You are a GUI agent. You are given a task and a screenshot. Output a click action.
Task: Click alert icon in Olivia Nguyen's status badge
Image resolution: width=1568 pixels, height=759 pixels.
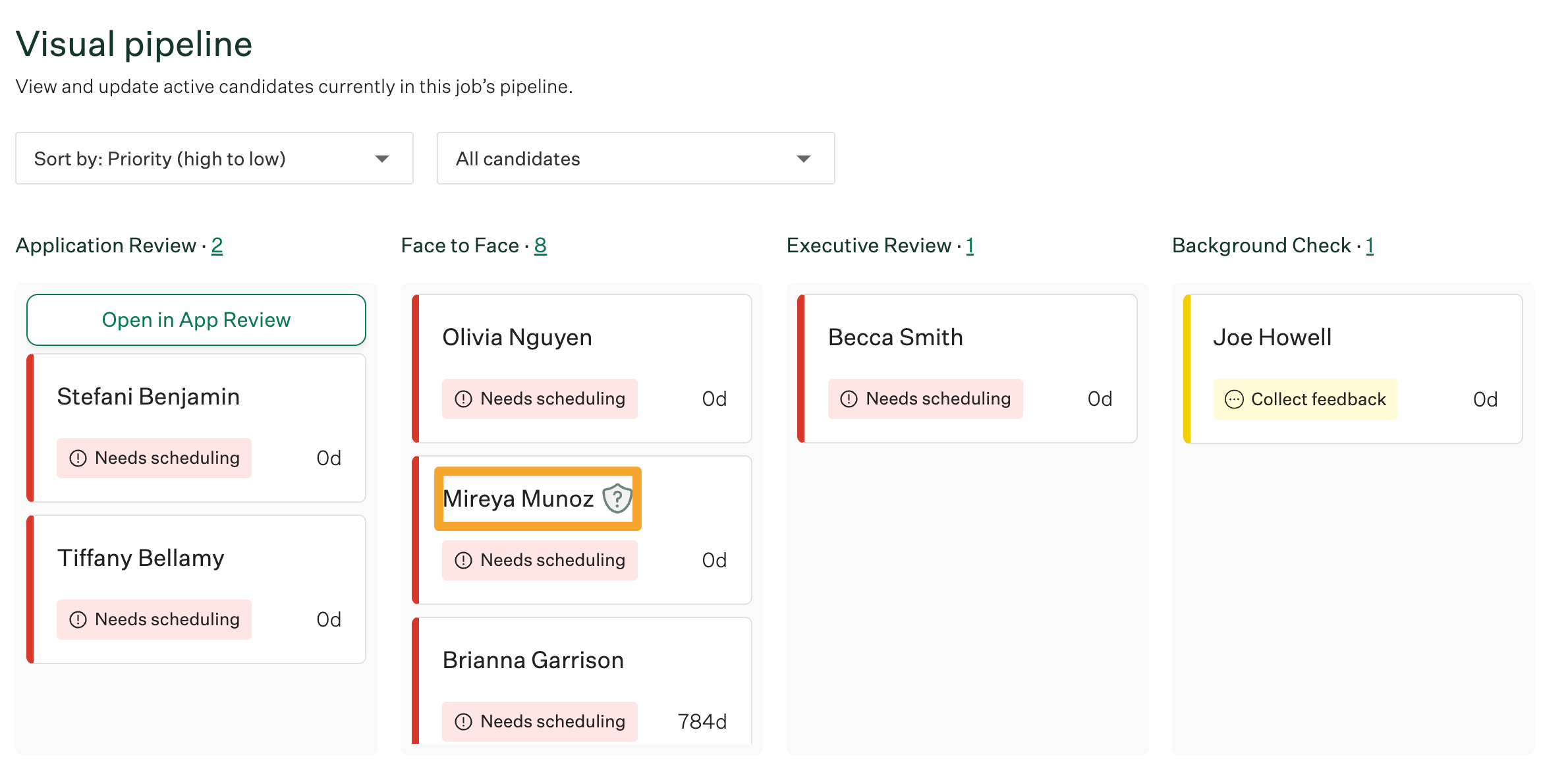(464, 399)
